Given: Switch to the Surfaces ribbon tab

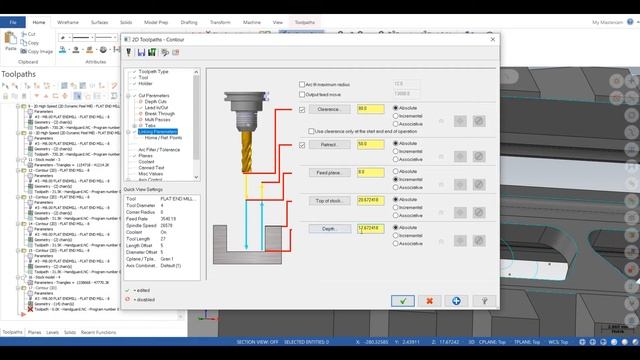Looking at the screenshot, I should pos(99,22).
